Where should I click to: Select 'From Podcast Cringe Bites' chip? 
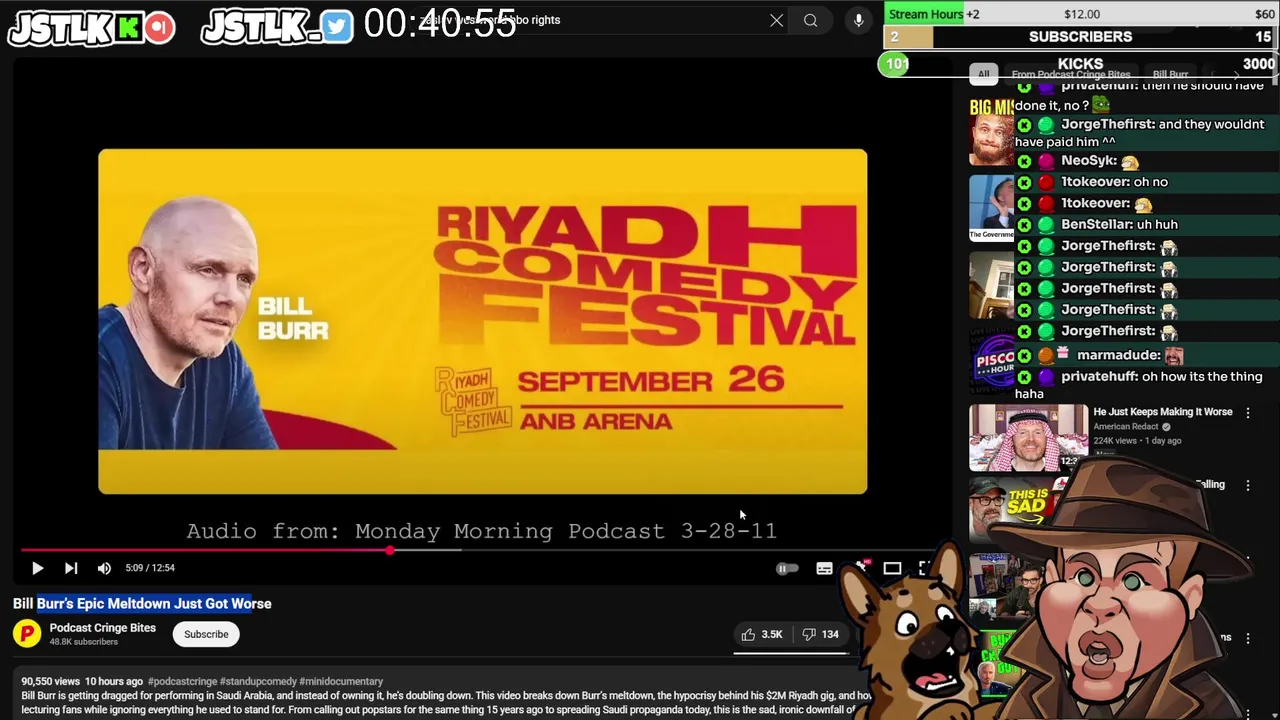click(x=1070, y=74)
